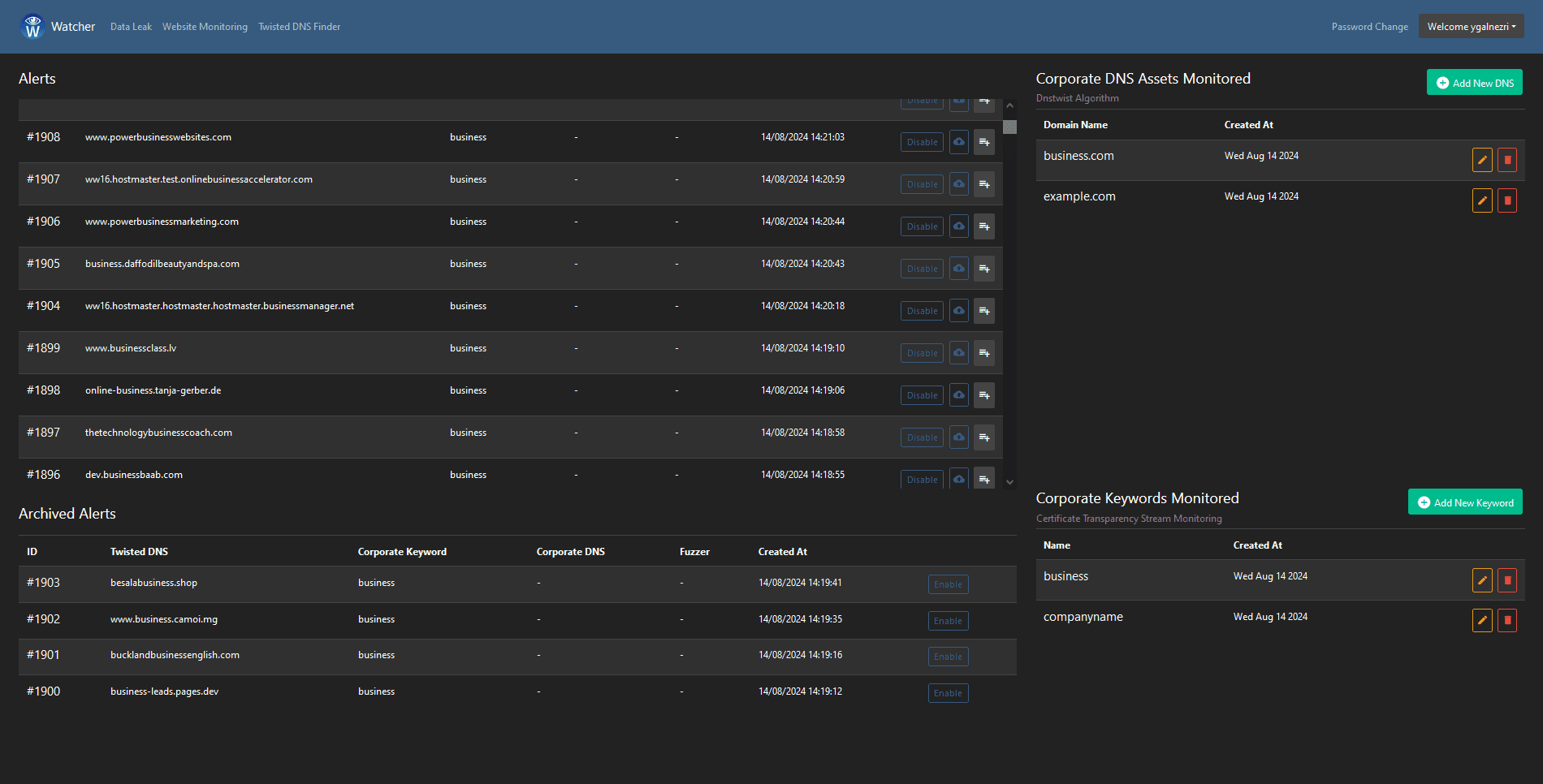Image resolution: width=1543 pixels, height=784 pixels.
Task: Disable alert #1897
Action: coord(922,437)
